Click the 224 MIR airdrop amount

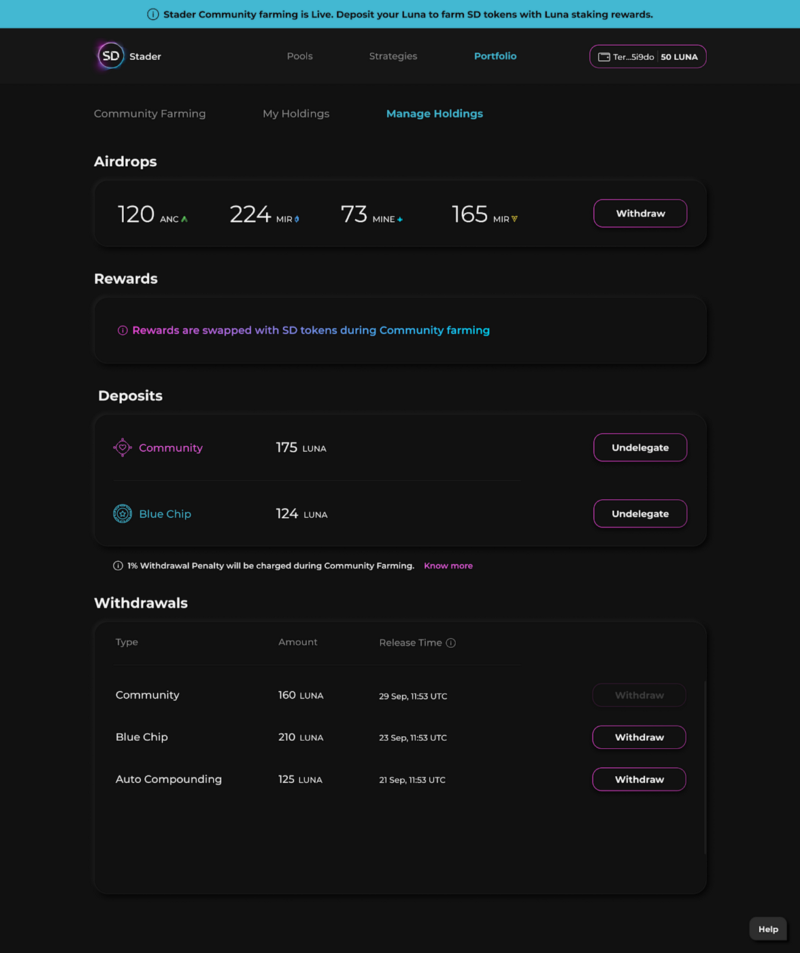[x=264, y=214]
